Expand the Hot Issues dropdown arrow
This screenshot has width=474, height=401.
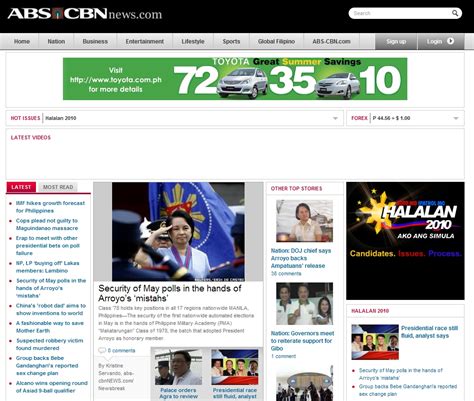pos(335,118)
